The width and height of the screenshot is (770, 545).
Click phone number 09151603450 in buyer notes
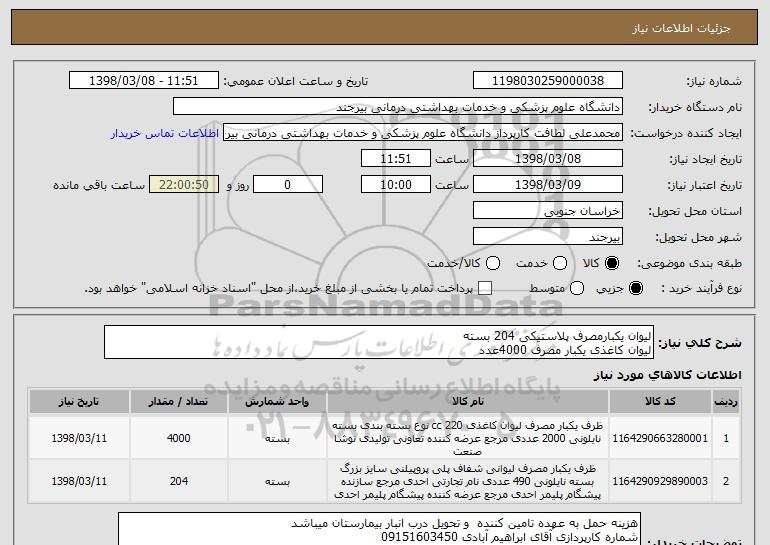[419, 537]
